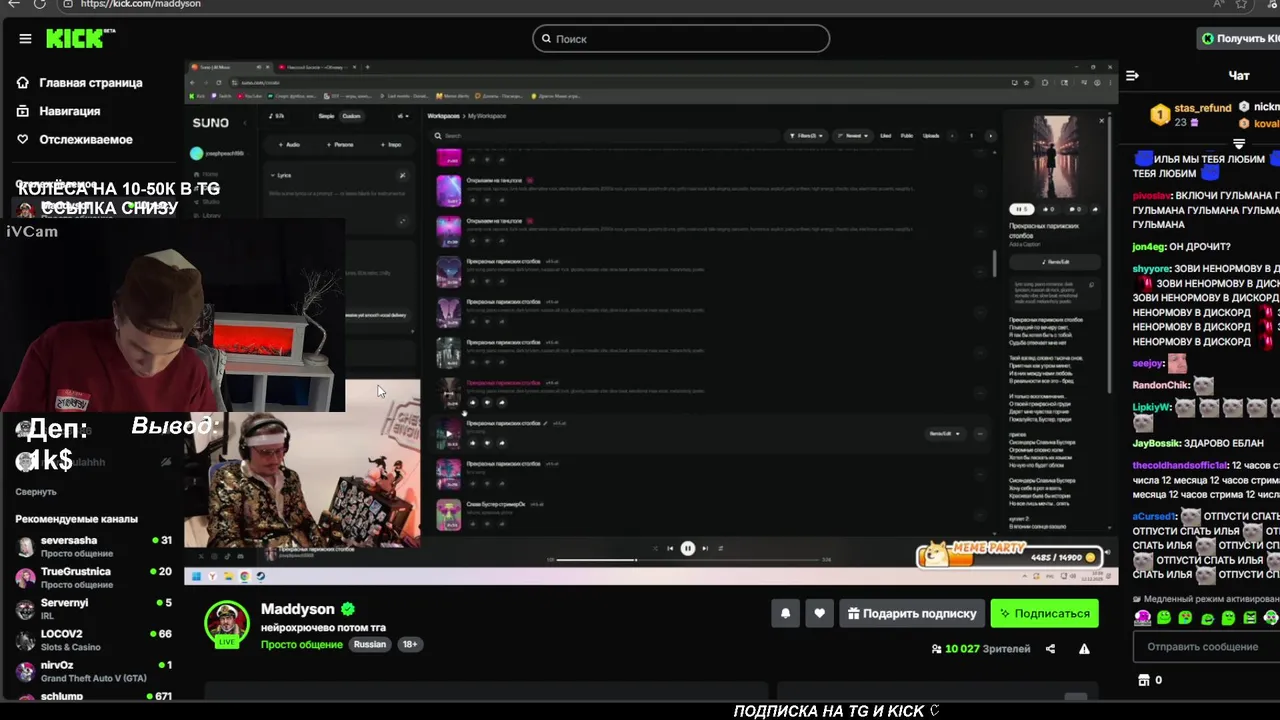The height and width of the screenshot is (720, 1280).
Task: Click 'Remix/Edit' in the Suno details panel
Action: pyautogui.click(x=1055, y=262)
